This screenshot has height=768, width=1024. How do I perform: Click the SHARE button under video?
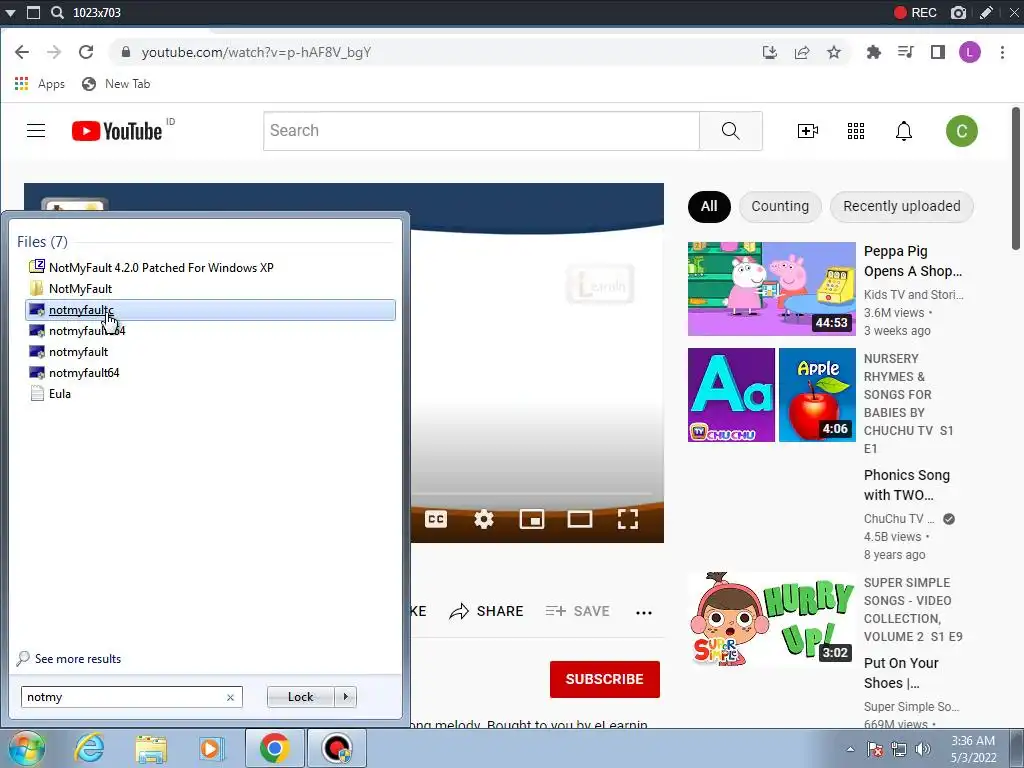coord(487,611)
